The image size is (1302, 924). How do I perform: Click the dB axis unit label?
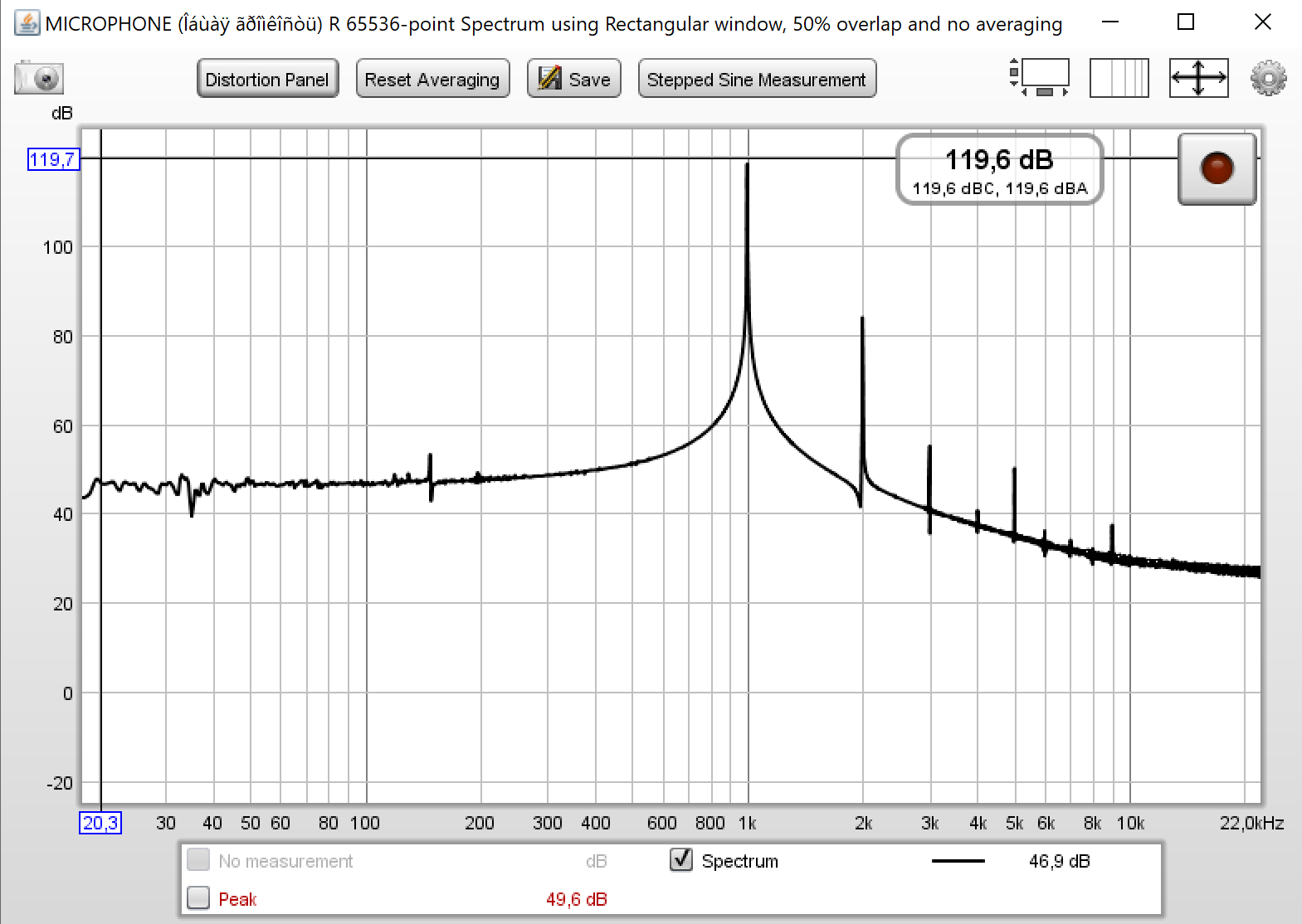coord(62,114)
